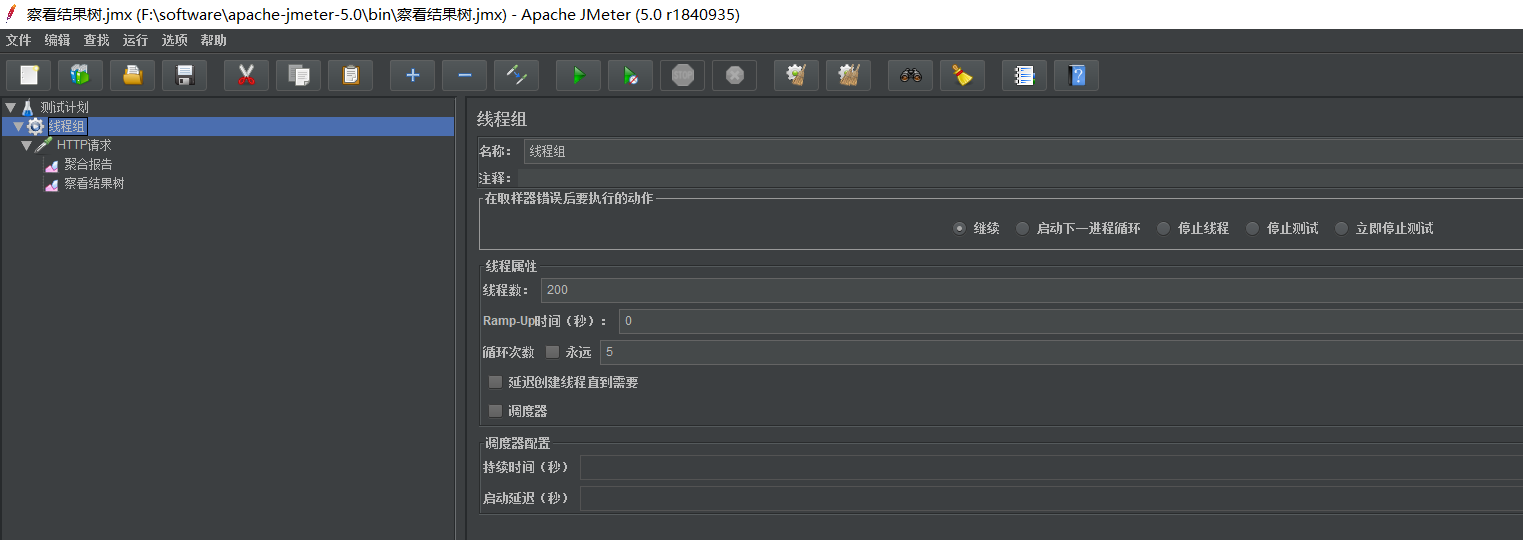Select the 继续 radio button

click(959, 228)
